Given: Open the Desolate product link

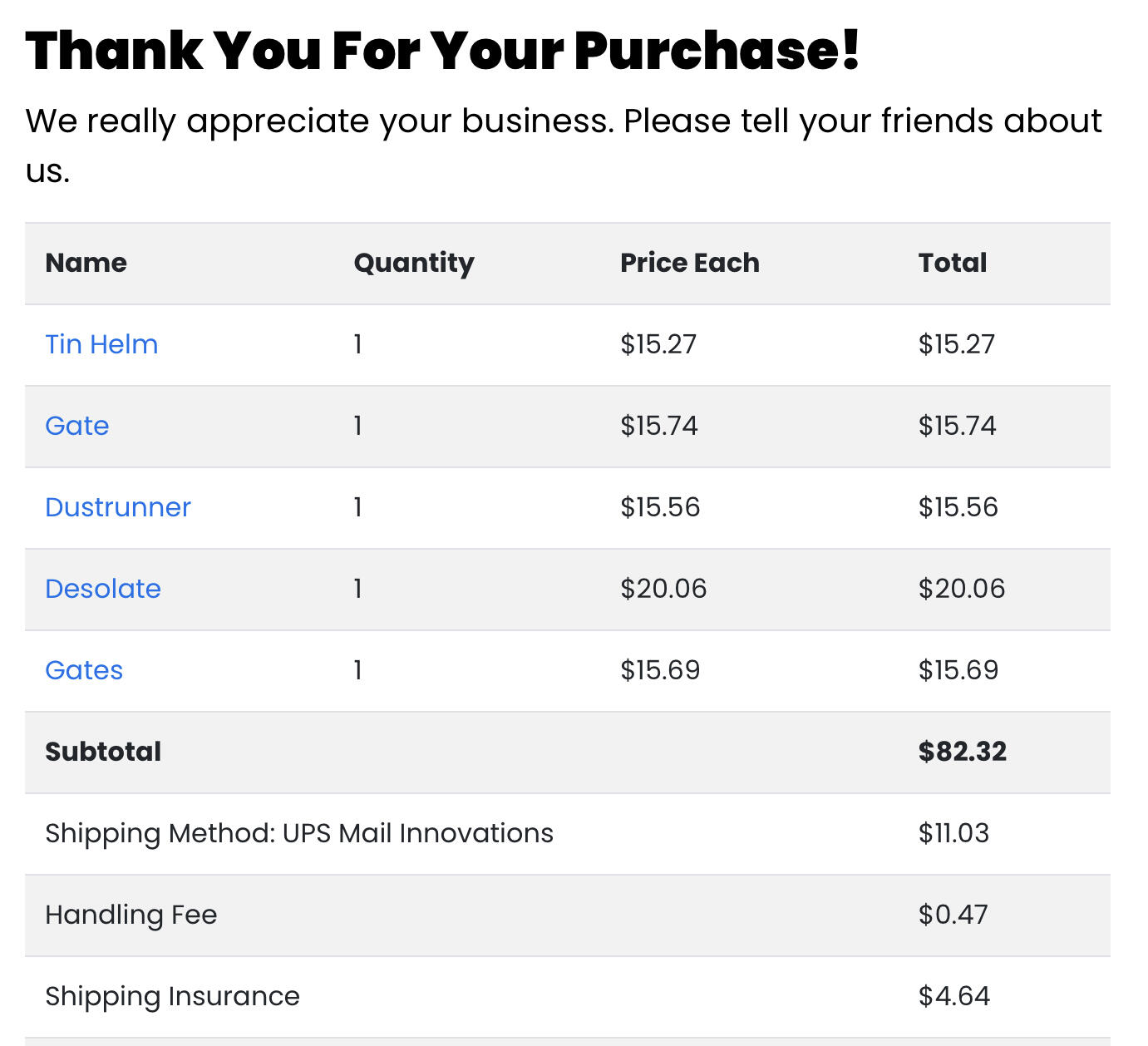Looking at the screenshot, I should tap(103, 589).
